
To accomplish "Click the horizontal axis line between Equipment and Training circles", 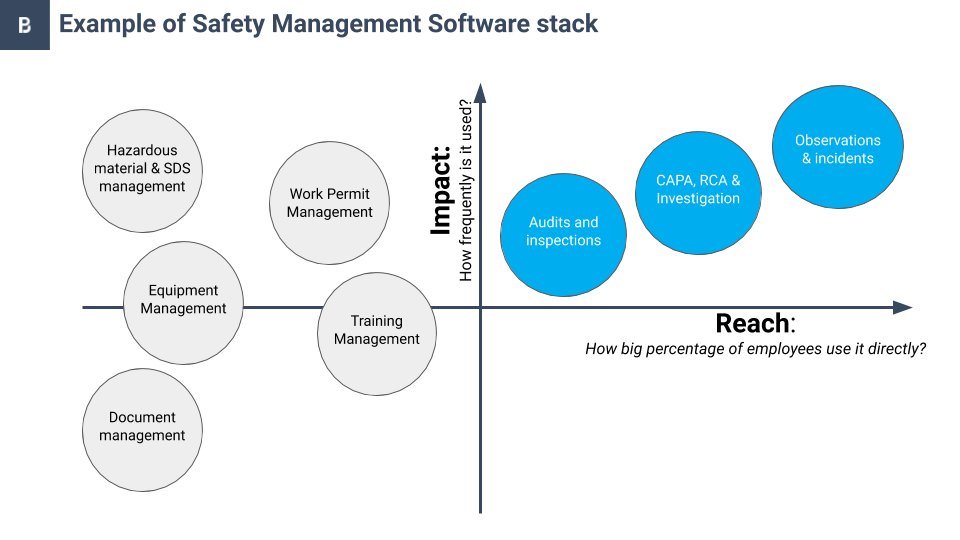I will 280,307.
